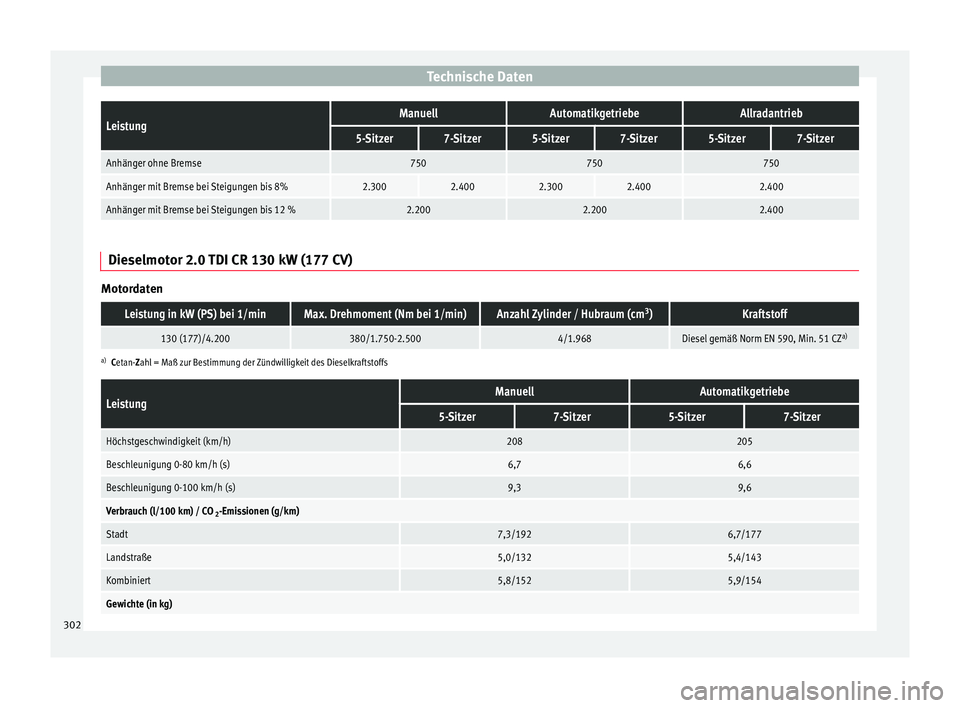Click page number '302'

(x=72, y=625)
